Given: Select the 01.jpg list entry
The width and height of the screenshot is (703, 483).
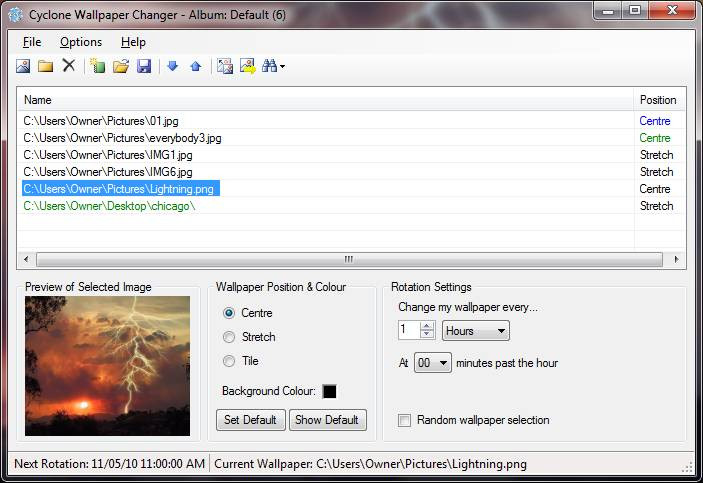Looking at the screenshot, I should click(x=101, y=121).
